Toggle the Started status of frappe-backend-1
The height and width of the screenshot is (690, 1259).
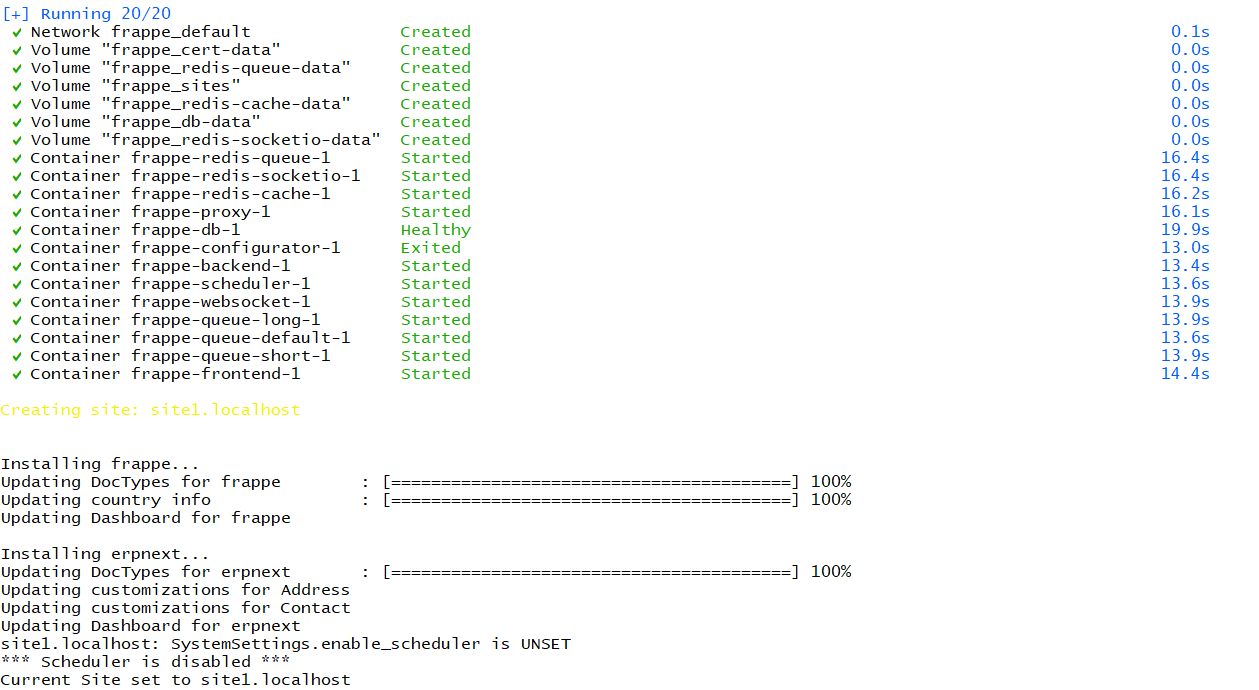point(436,265)
